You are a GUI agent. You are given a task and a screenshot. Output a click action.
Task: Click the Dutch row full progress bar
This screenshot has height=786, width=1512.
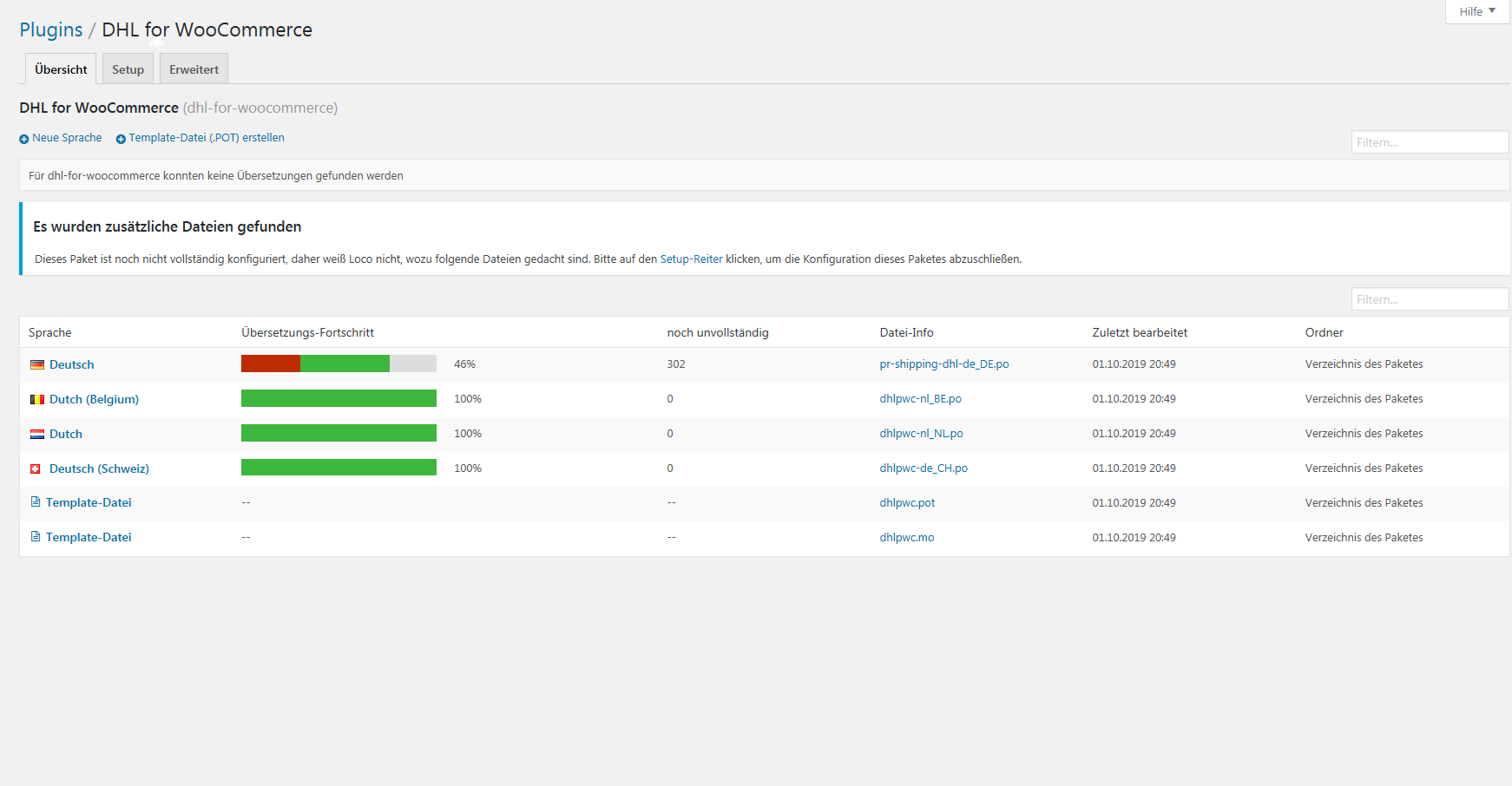339,433
